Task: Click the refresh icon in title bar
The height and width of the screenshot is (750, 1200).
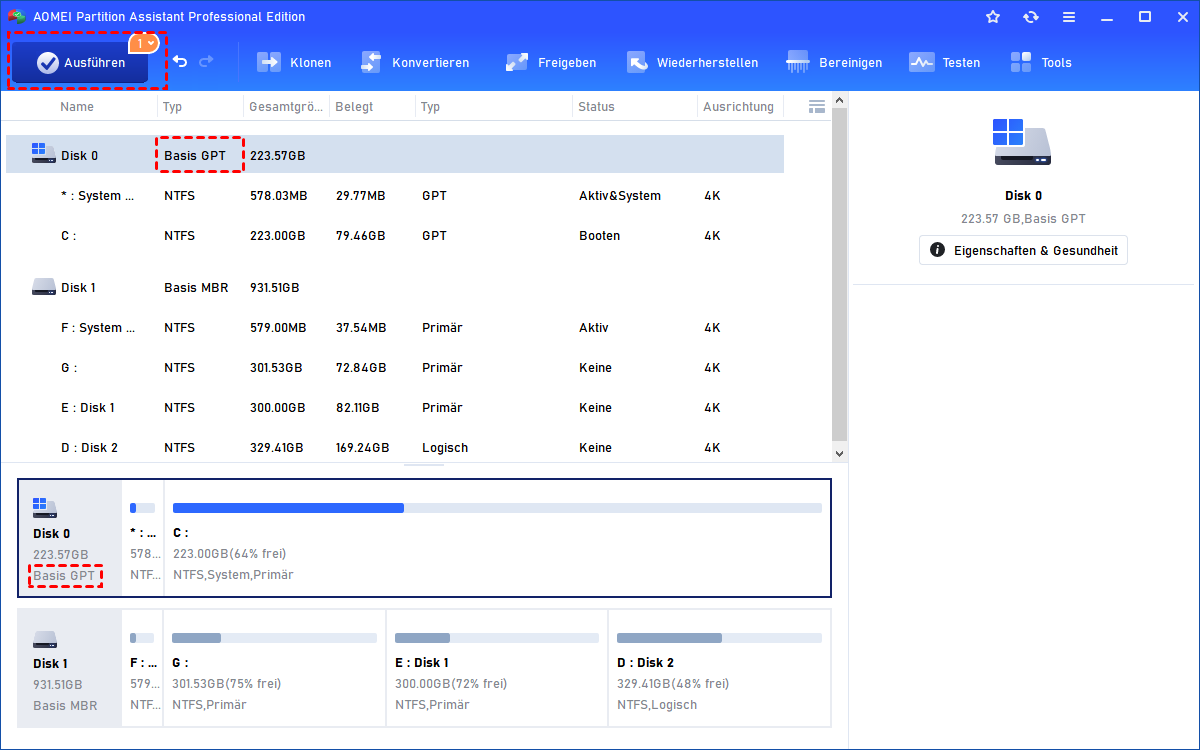Action: 1031,17
